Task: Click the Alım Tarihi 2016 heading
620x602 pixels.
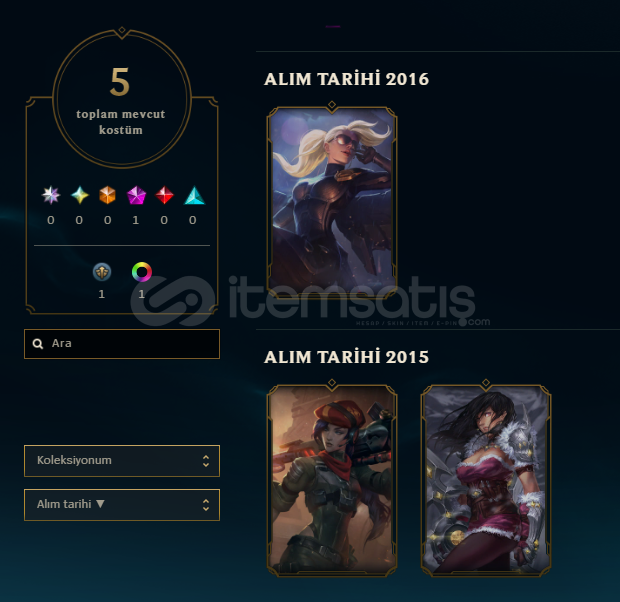Action: click(x=346, y=79)
